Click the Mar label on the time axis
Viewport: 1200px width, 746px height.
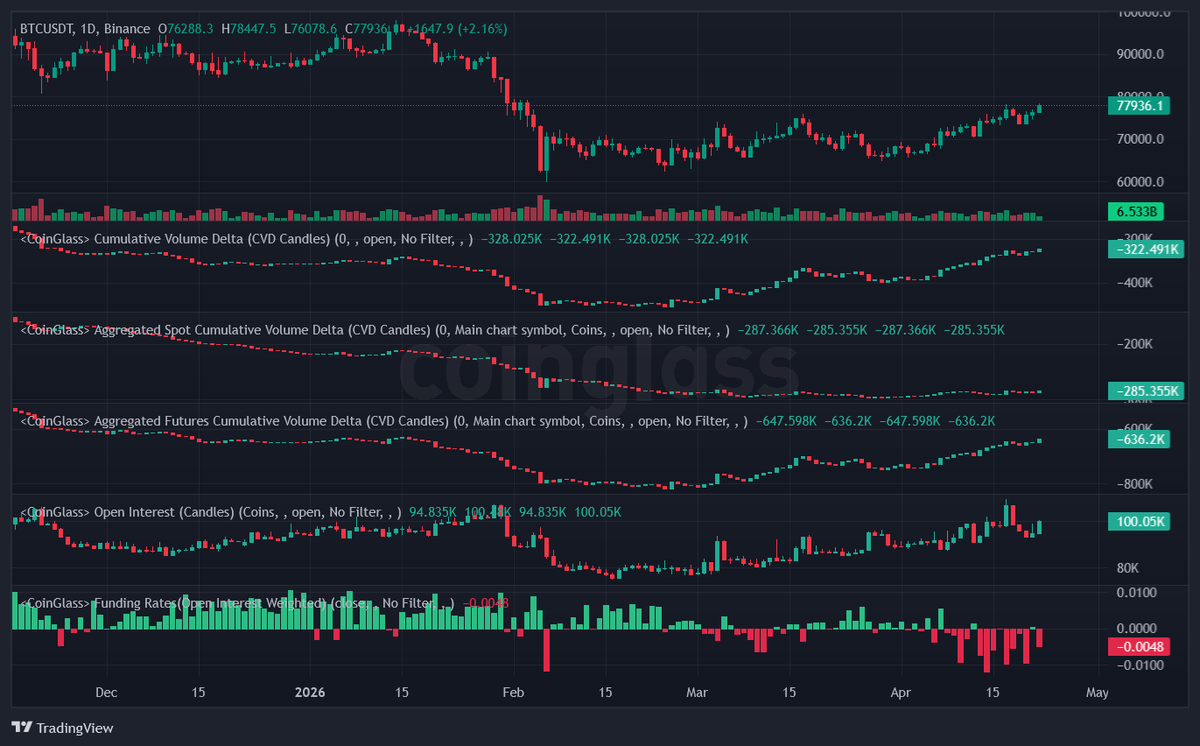pos(697,692)
